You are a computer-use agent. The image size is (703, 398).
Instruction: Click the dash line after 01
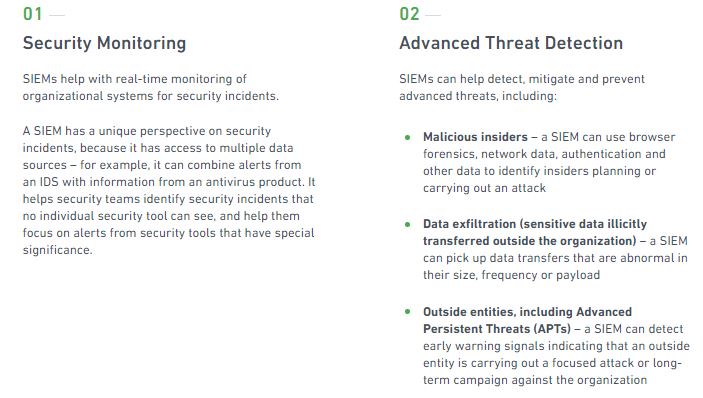(x=57, y=15)
